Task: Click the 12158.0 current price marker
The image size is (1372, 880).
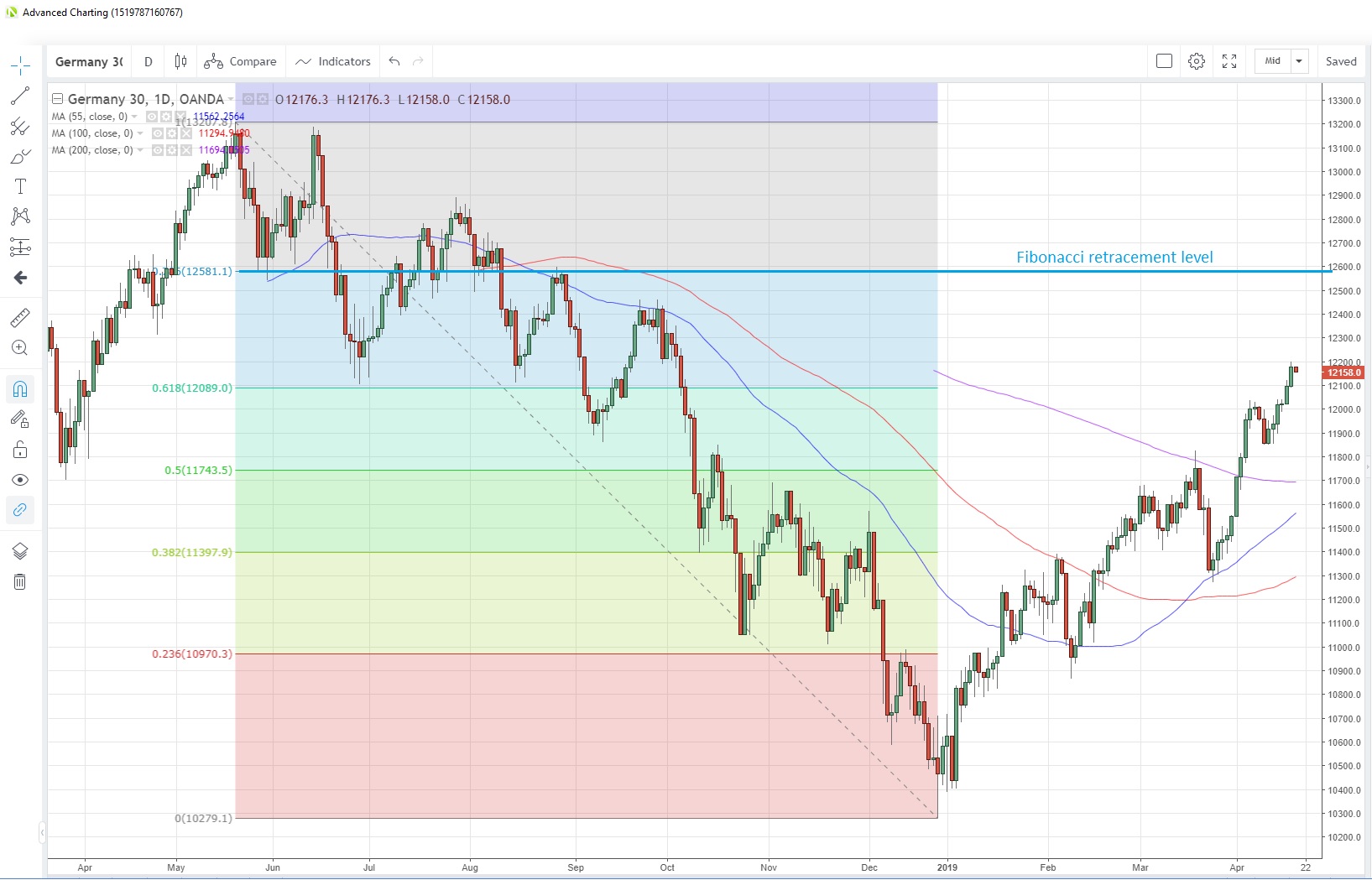Action: click(1344, 372)
